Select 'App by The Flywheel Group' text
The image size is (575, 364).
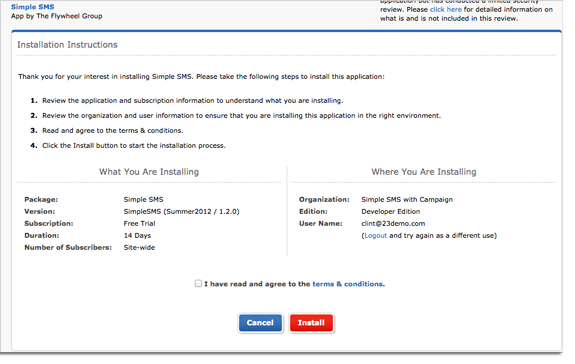56,16
